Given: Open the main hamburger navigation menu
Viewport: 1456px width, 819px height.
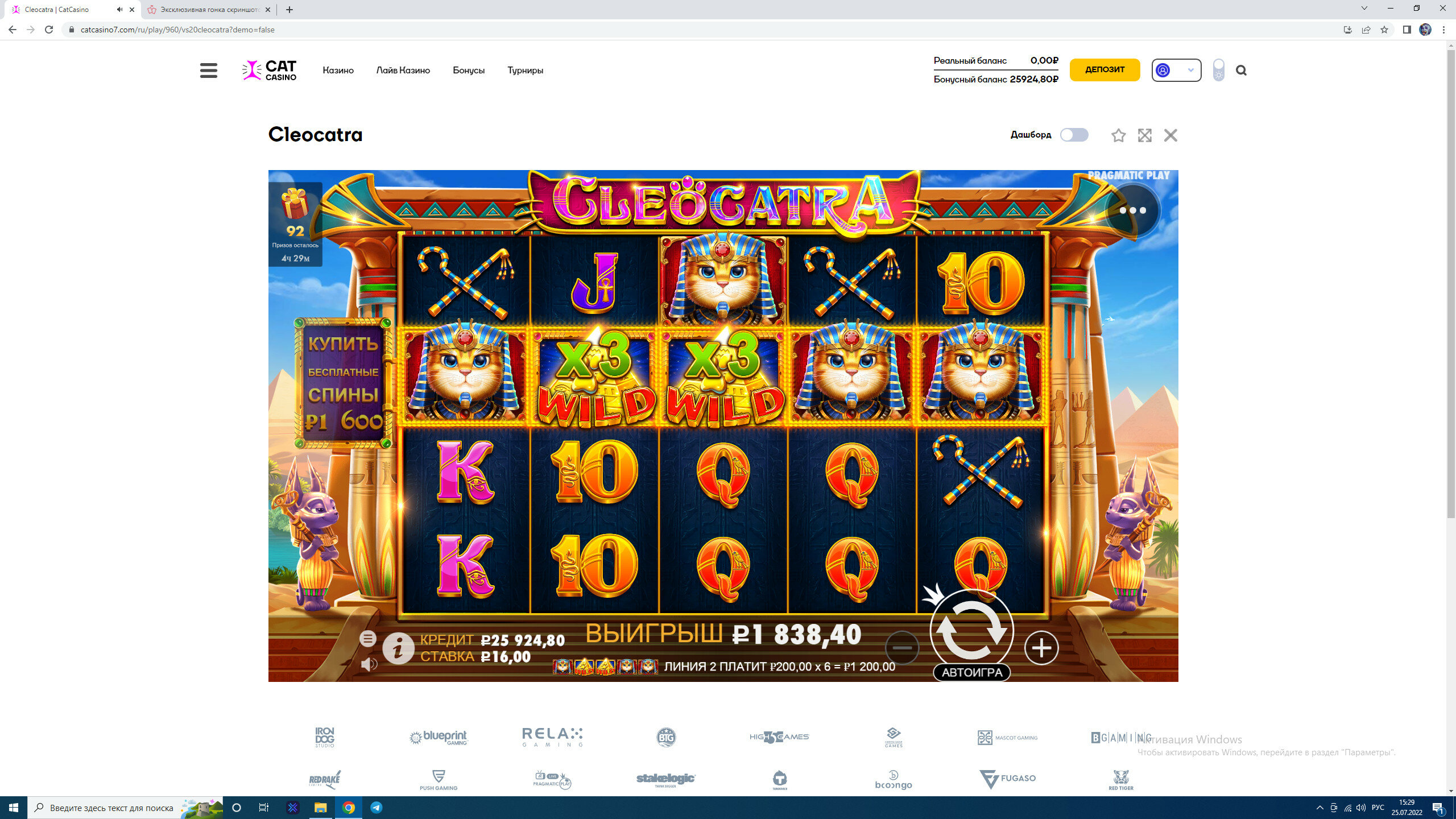Looking at the screenshot, I should (209, 71).
